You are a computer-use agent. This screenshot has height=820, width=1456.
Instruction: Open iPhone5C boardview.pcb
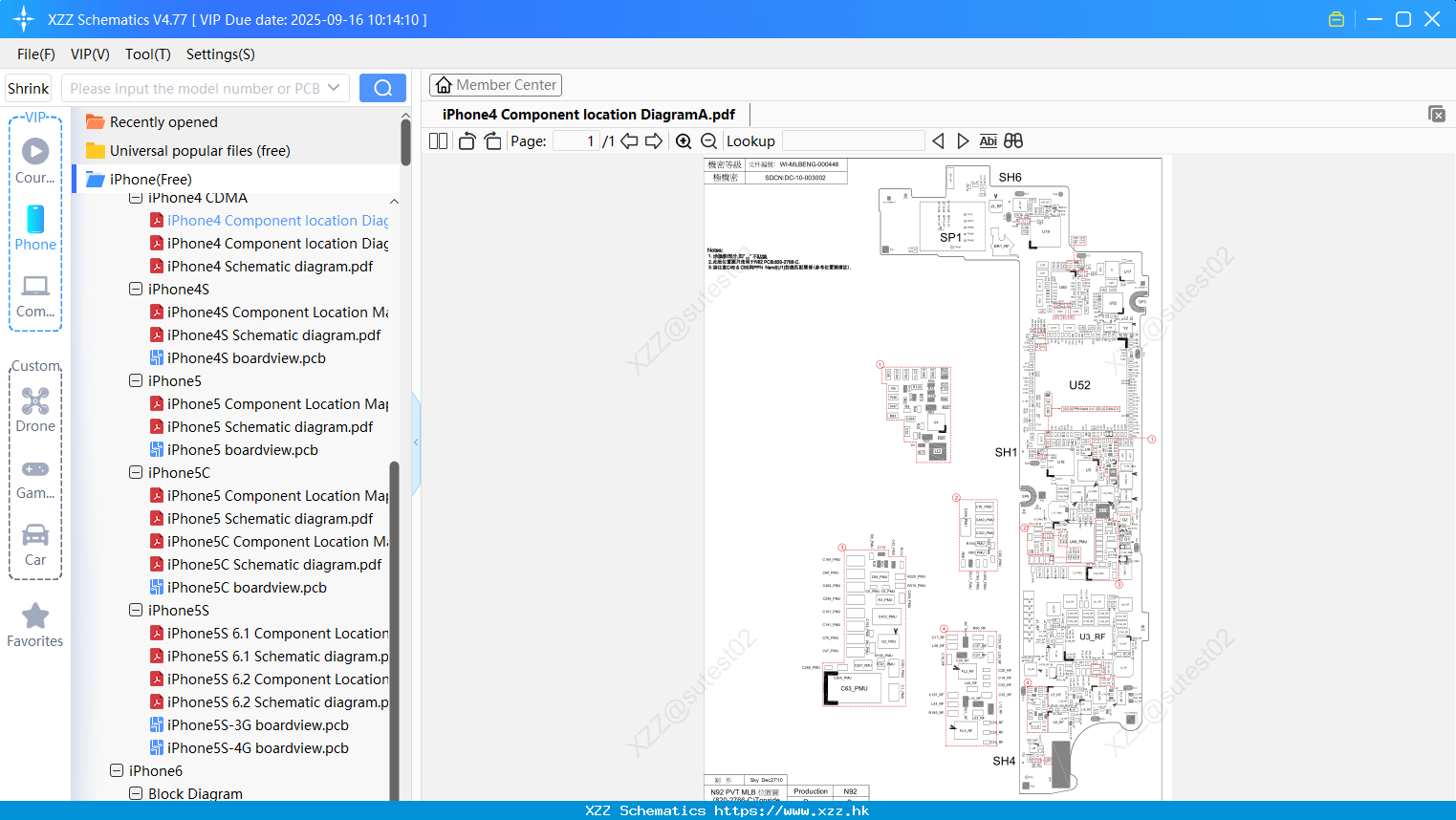238,587
